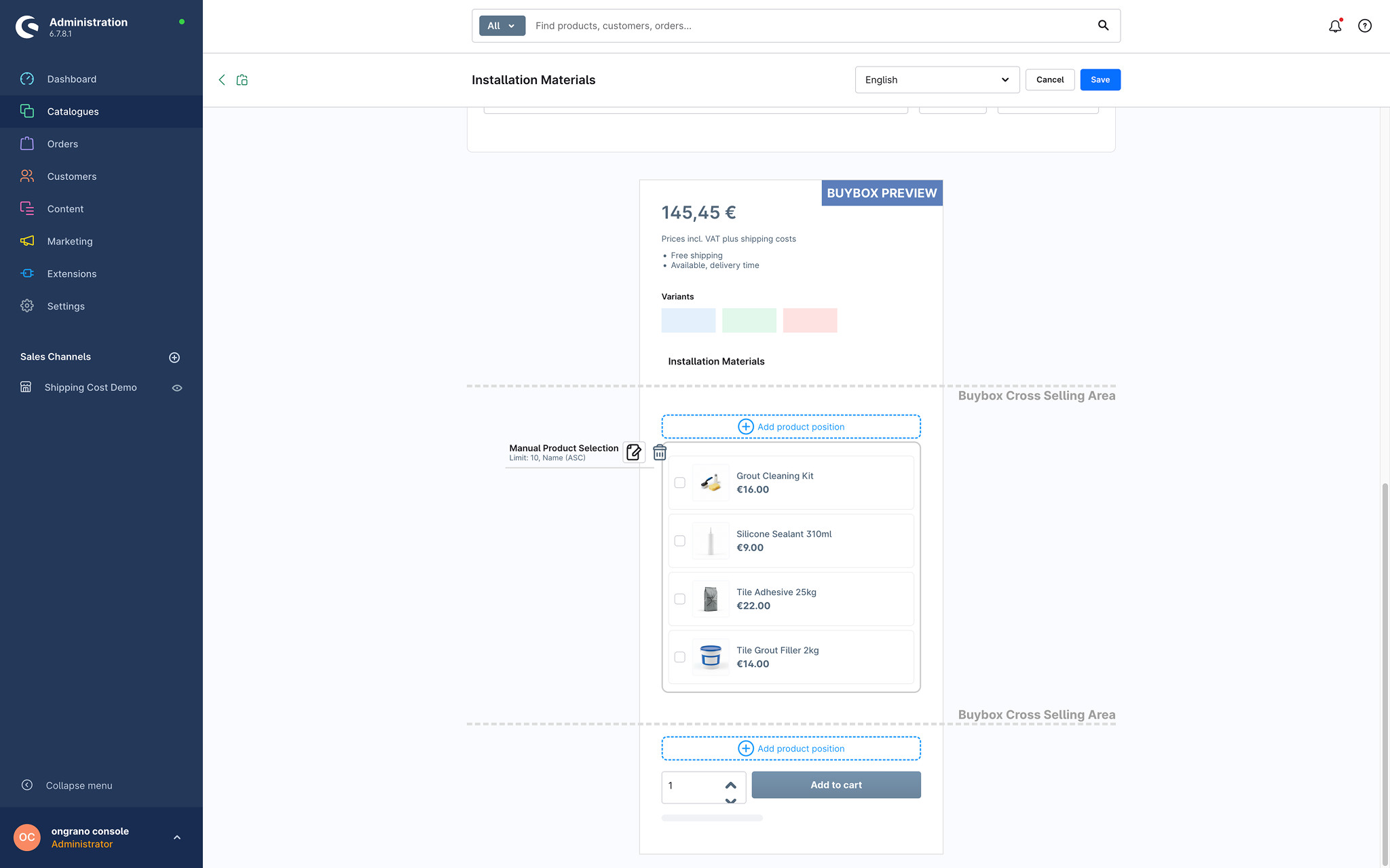Decrease quantity with down arrow
1390x868 pixels.
pos(731,801)
